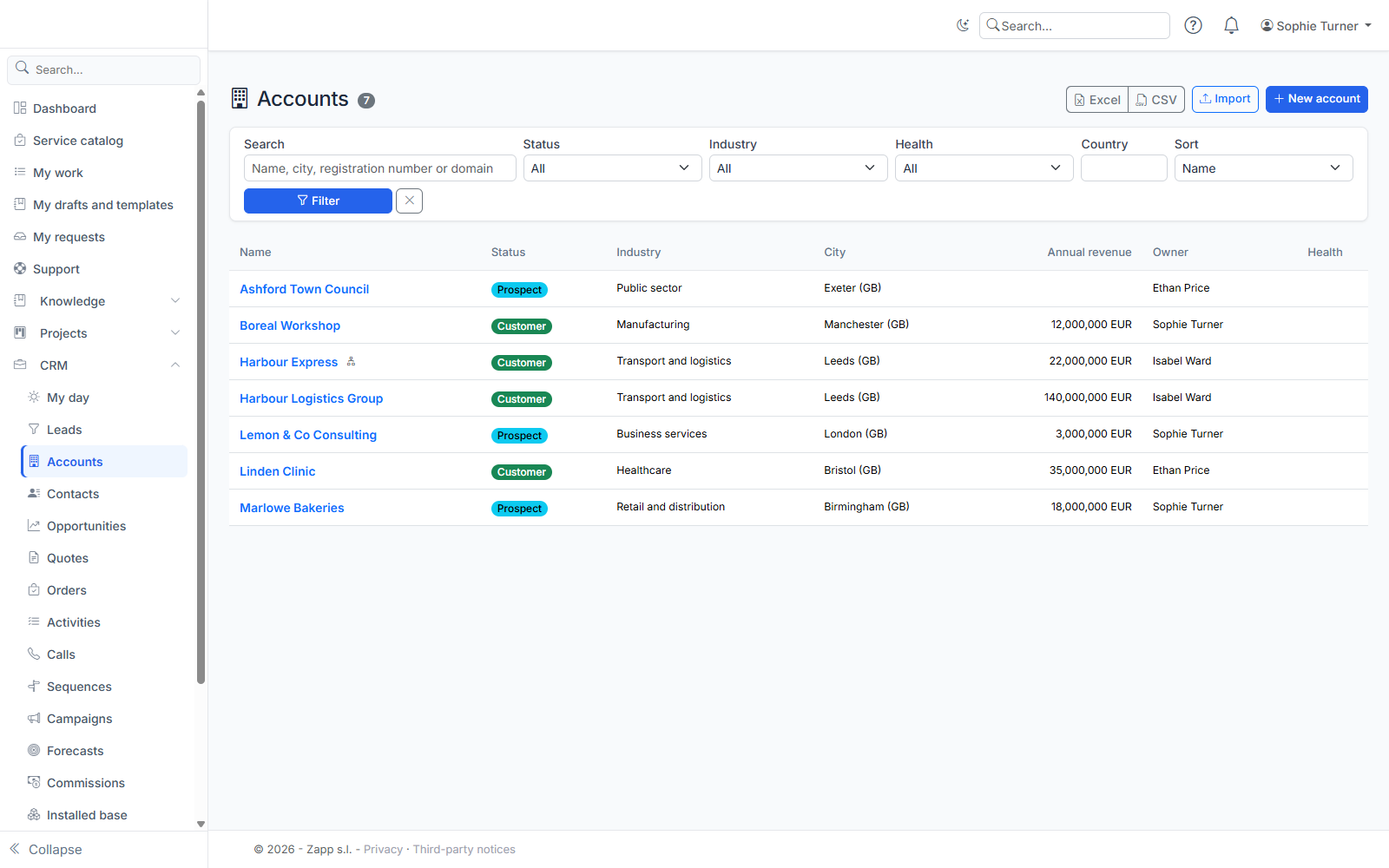The height and width of the screenshot is (868, 1389).
Task: Click the top bar global search field
Action: (x=1075, y=26)
